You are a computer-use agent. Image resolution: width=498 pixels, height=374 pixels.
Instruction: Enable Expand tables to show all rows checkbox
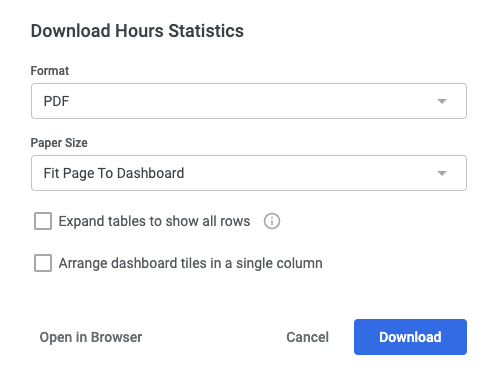pos(43,221)
